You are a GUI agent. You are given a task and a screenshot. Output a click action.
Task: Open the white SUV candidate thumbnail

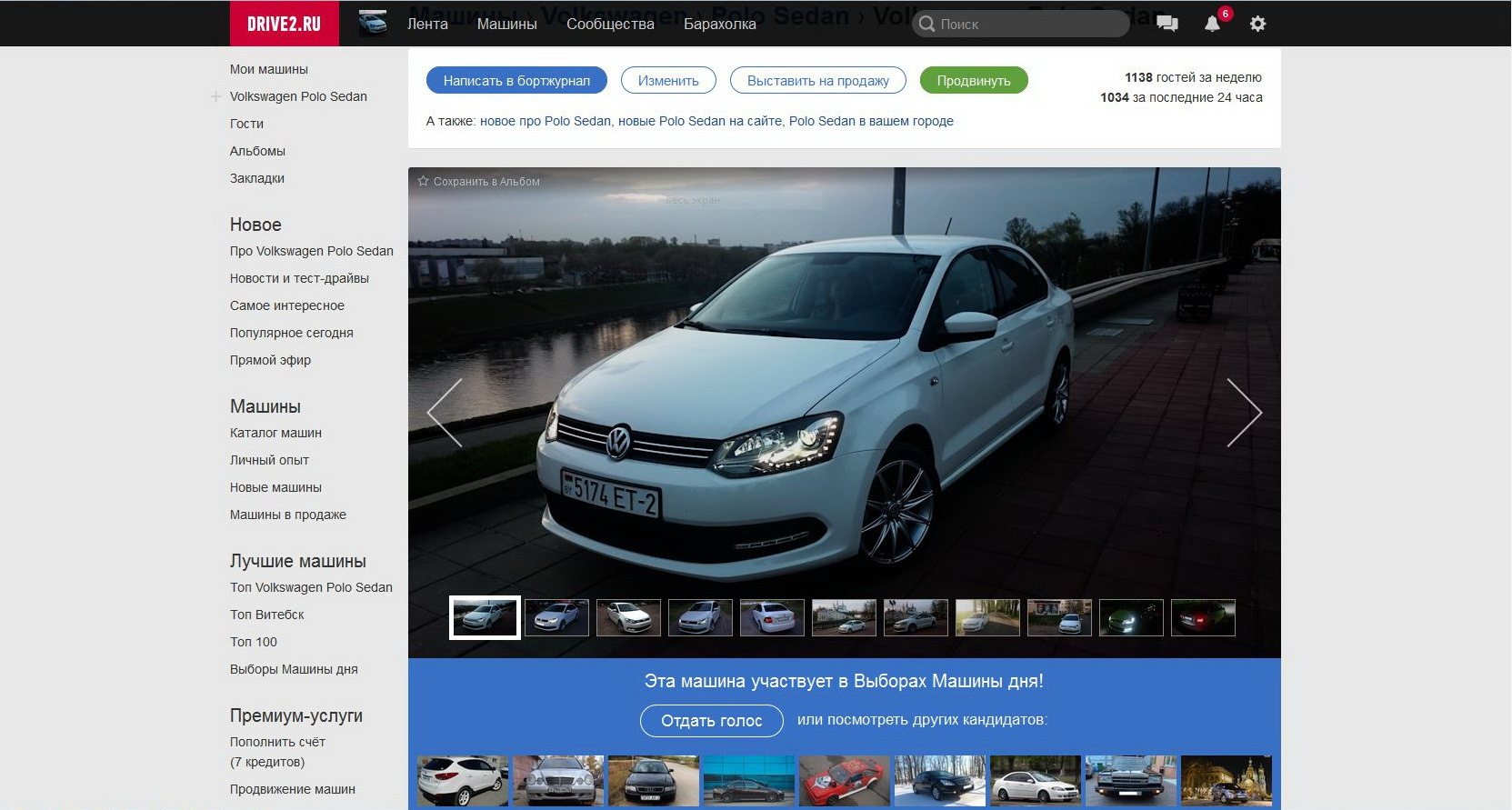[x=463, y=781]
